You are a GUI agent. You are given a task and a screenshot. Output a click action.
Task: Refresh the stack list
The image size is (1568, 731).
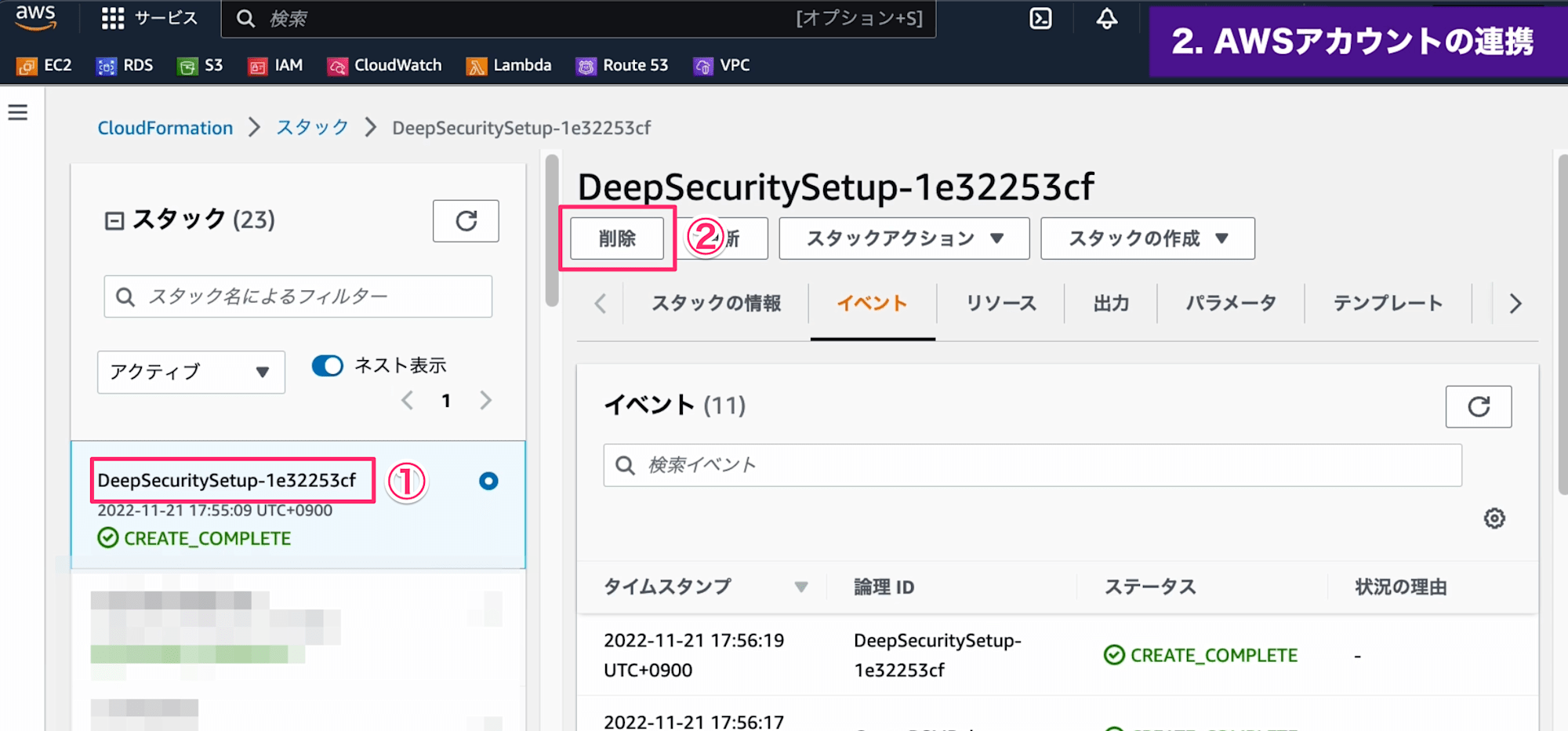click(x=466, y=221)
